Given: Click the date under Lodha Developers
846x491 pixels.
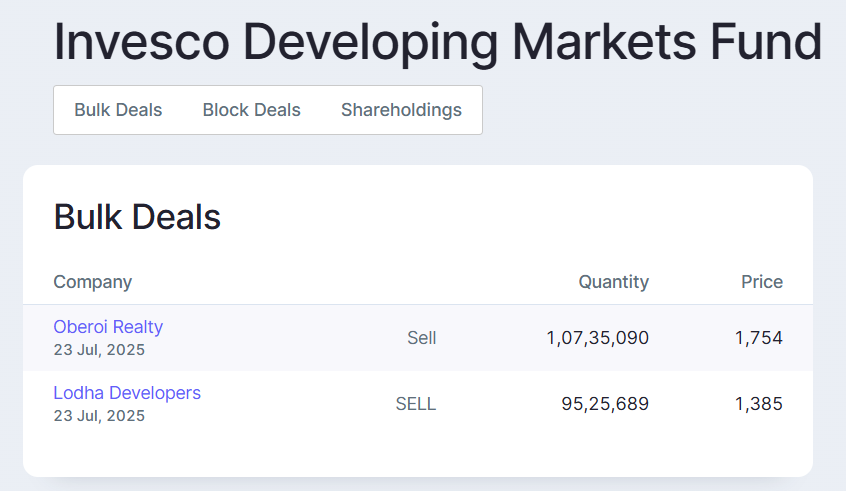Looking at the screenshot, I should pos(99,416).
